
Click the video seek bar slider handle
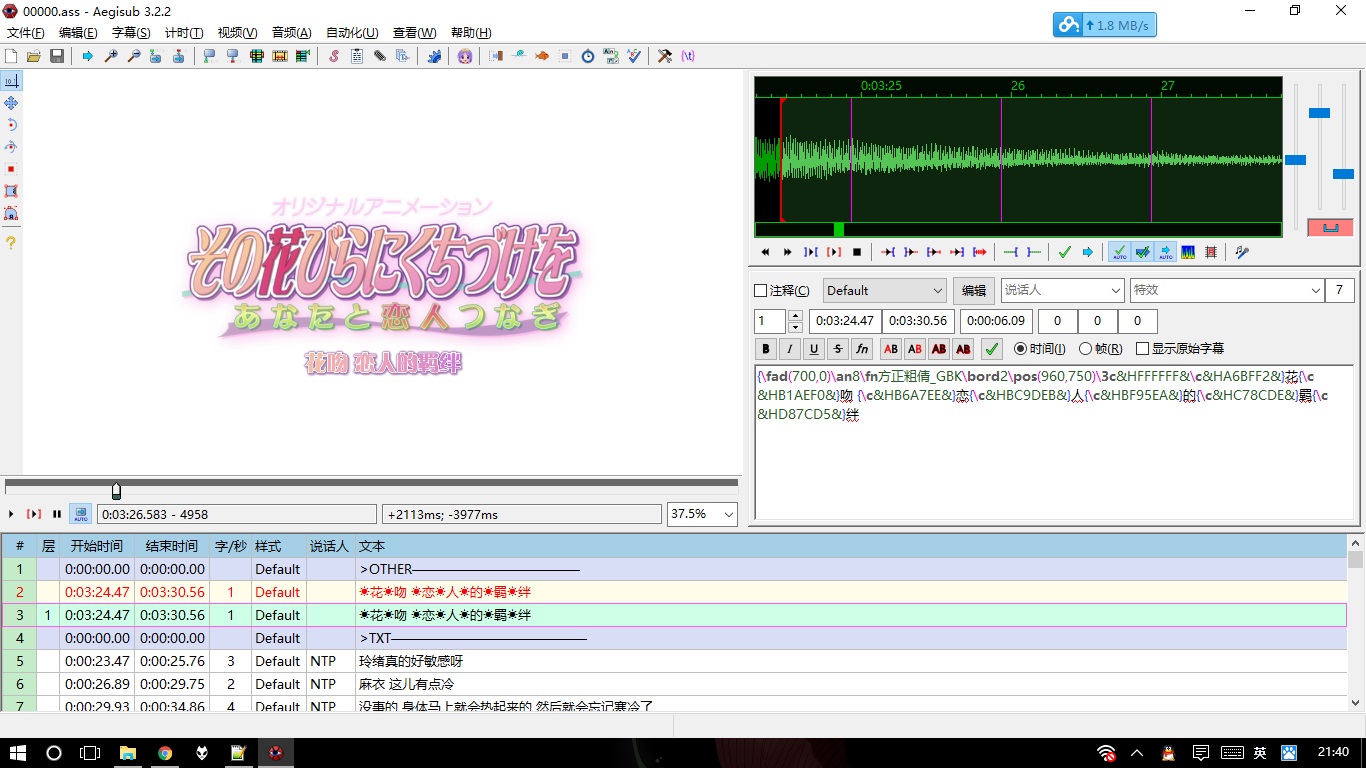(116, 490)
